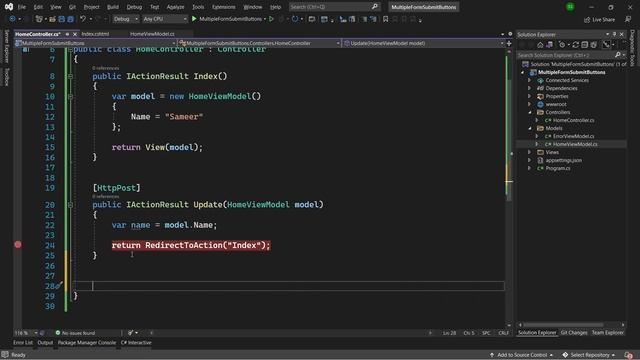Show All Files icon in Solution Explorer
Image resolution: width=640 pixels, height=360 pixels.
593,45
